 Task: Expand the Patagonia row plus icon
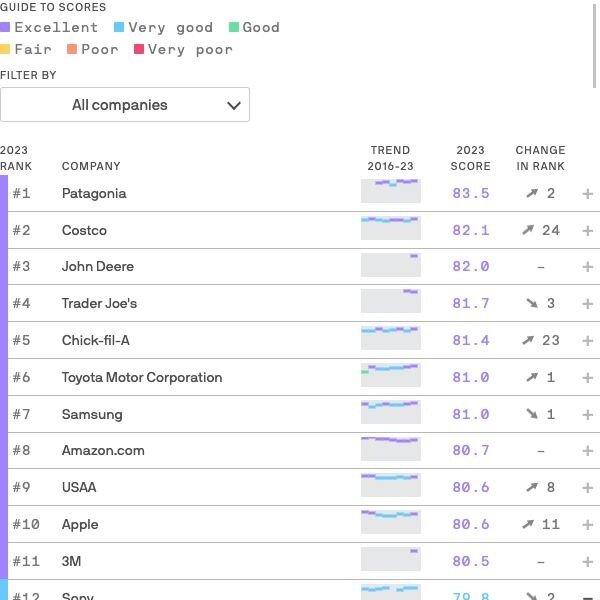click(587, 194)
